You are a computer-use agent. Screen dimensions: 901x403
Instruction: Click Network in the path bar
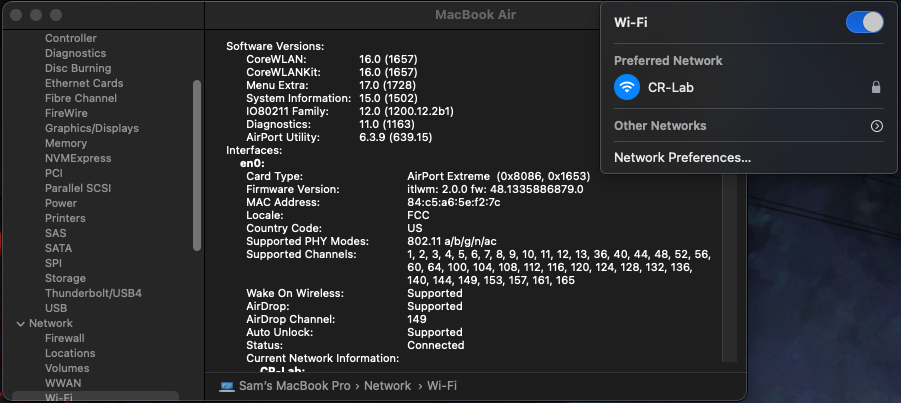pos(387,386)
